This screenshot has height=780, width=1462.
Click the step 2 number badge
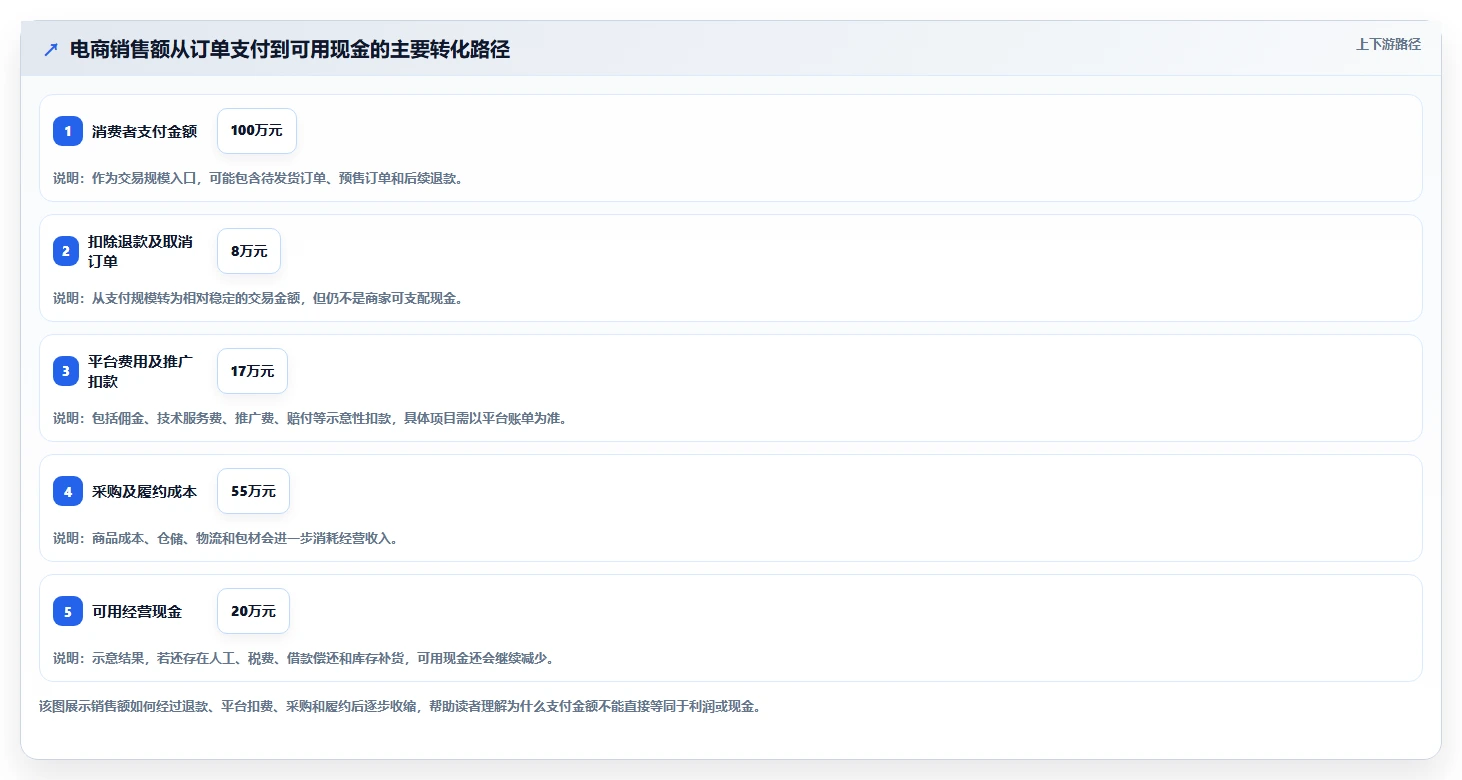[x=68, y=251]
